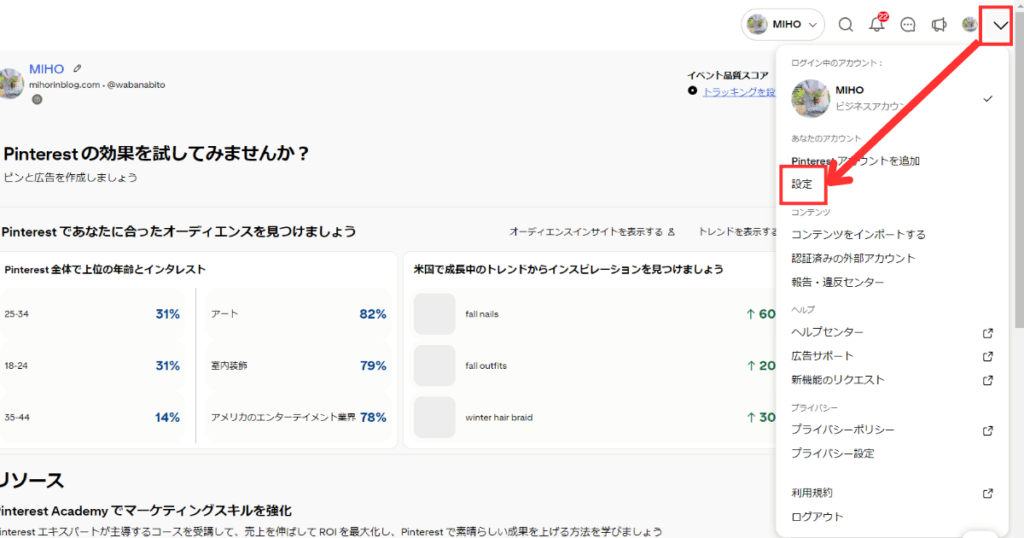Select the 18-24 age row
This screenshot has height=538, width=1024.
point(92,366)
